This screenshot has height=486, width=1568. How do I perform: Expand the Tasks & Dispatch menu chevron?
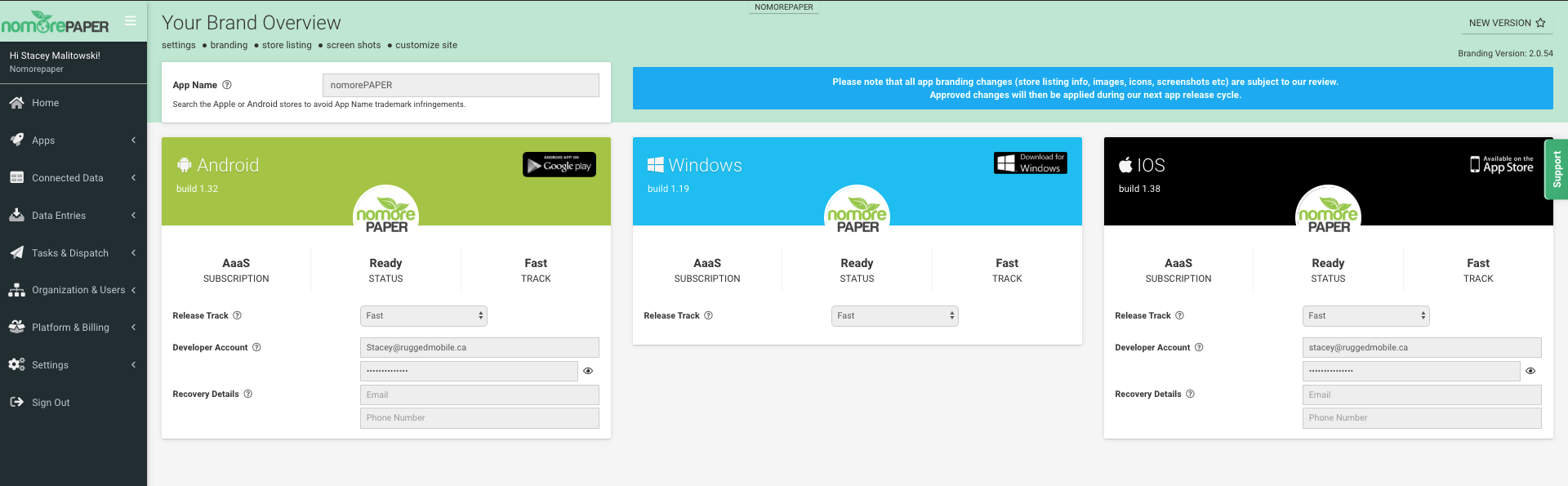pos(133,252)
